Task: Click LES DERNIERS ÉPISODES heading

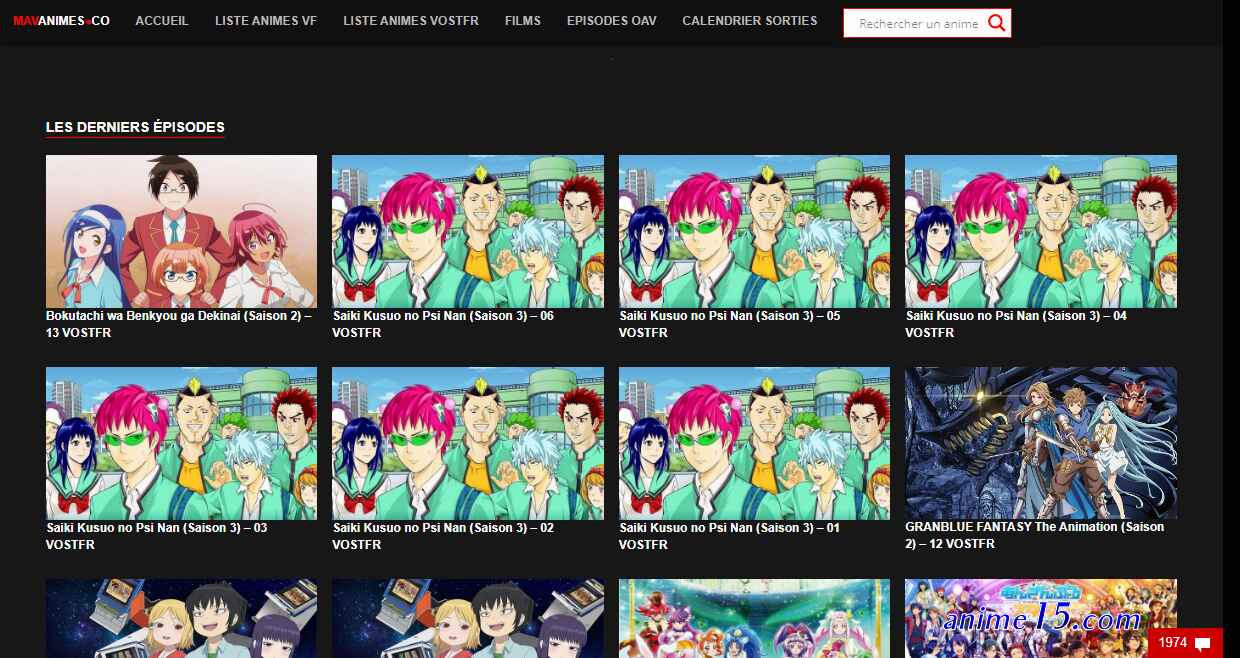Action: 135,127
